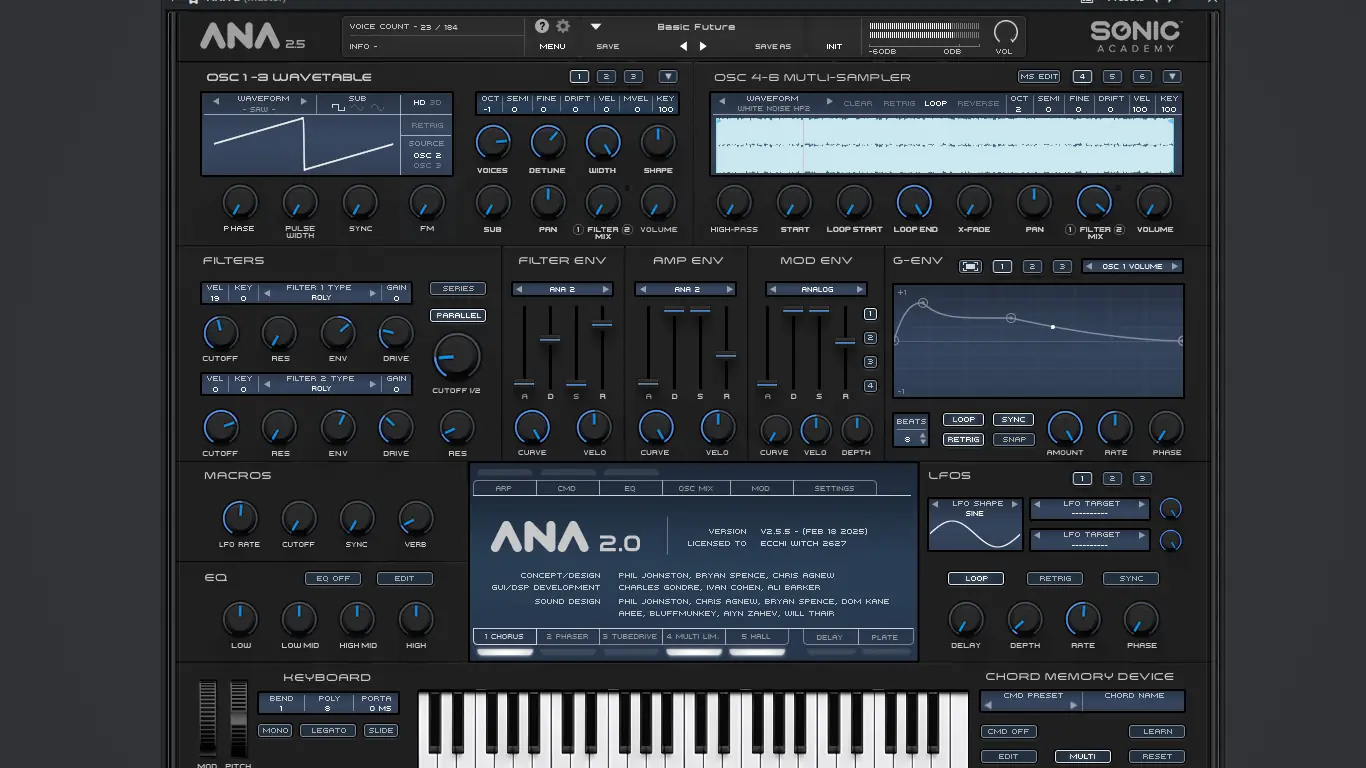Open the MS EDIT button

(1039, 76)
